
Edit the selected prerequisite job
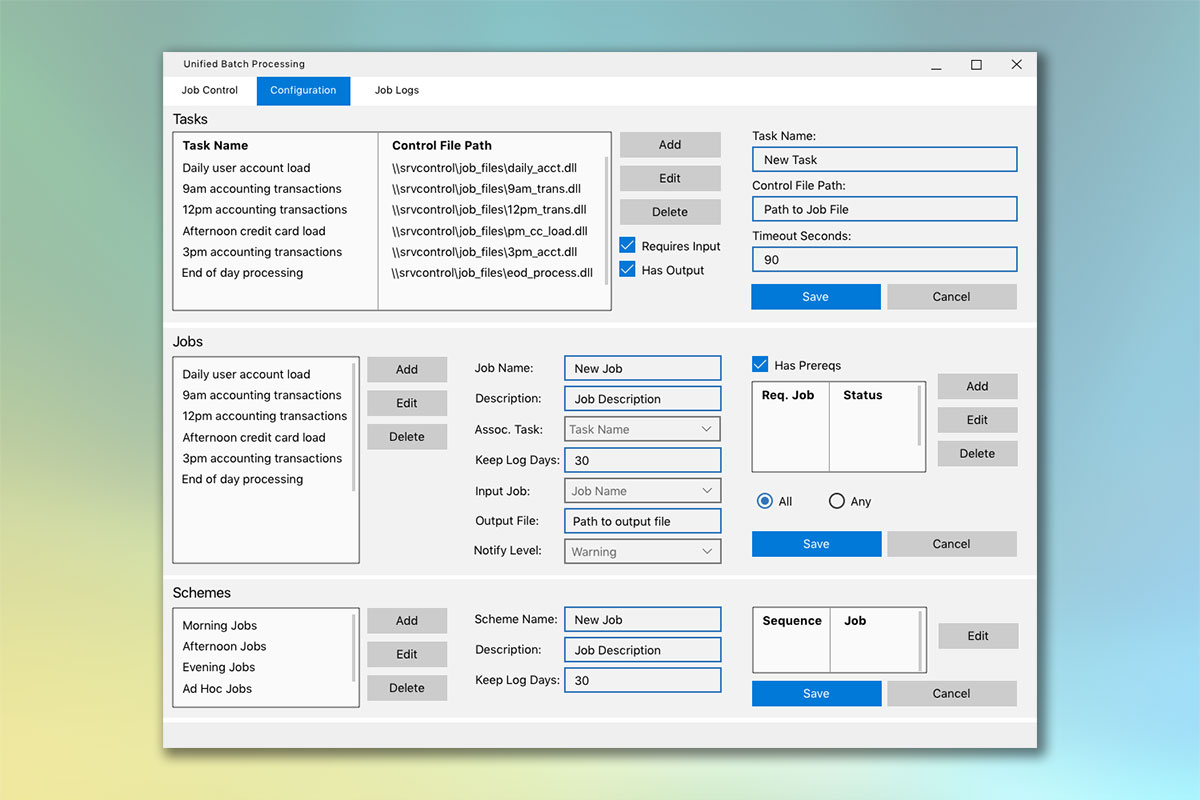(978, 420)
